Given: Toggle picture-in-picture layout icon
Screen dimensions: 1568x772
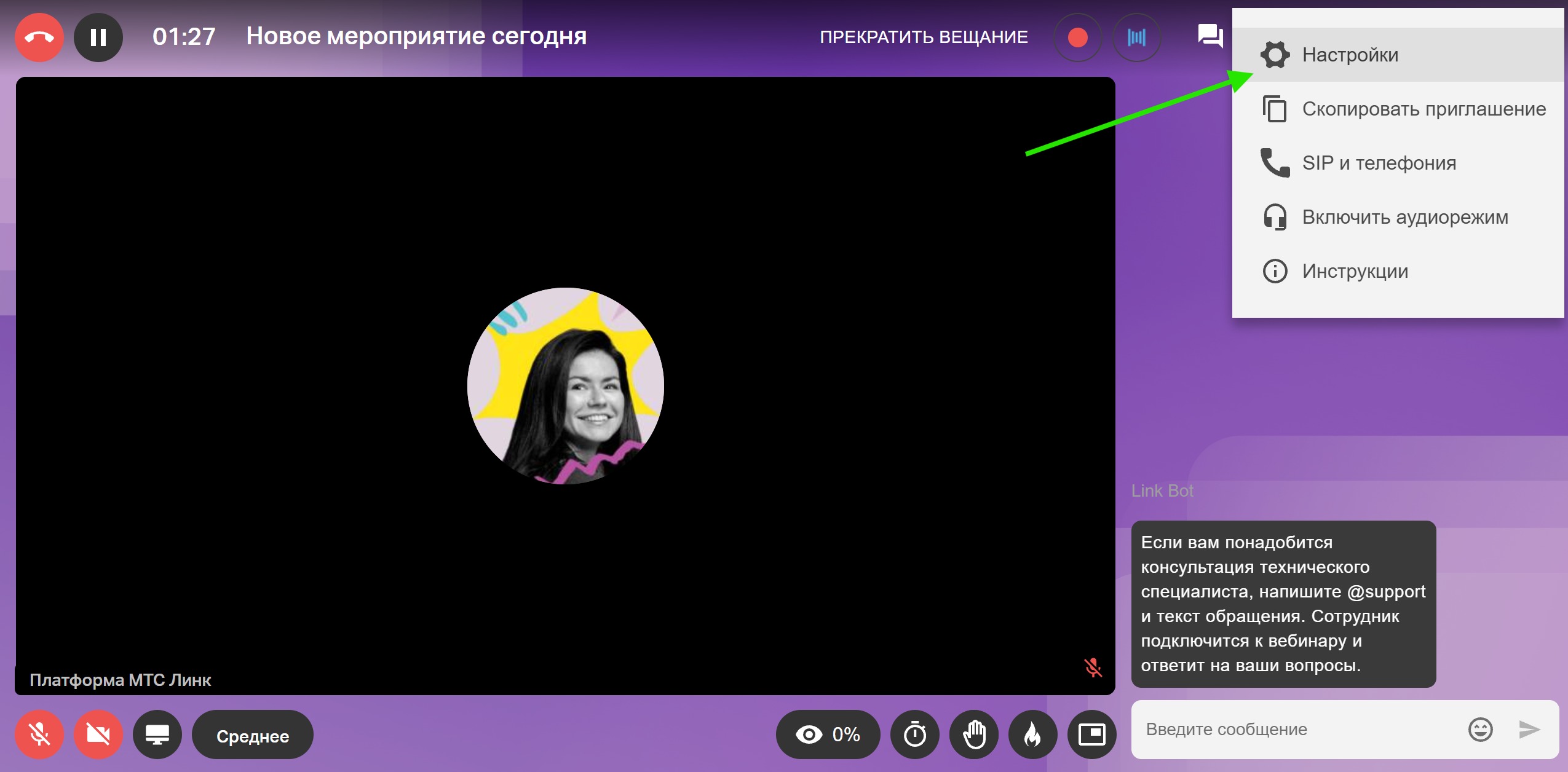Looking at the screenshot, I should (x=1091, y=735).
